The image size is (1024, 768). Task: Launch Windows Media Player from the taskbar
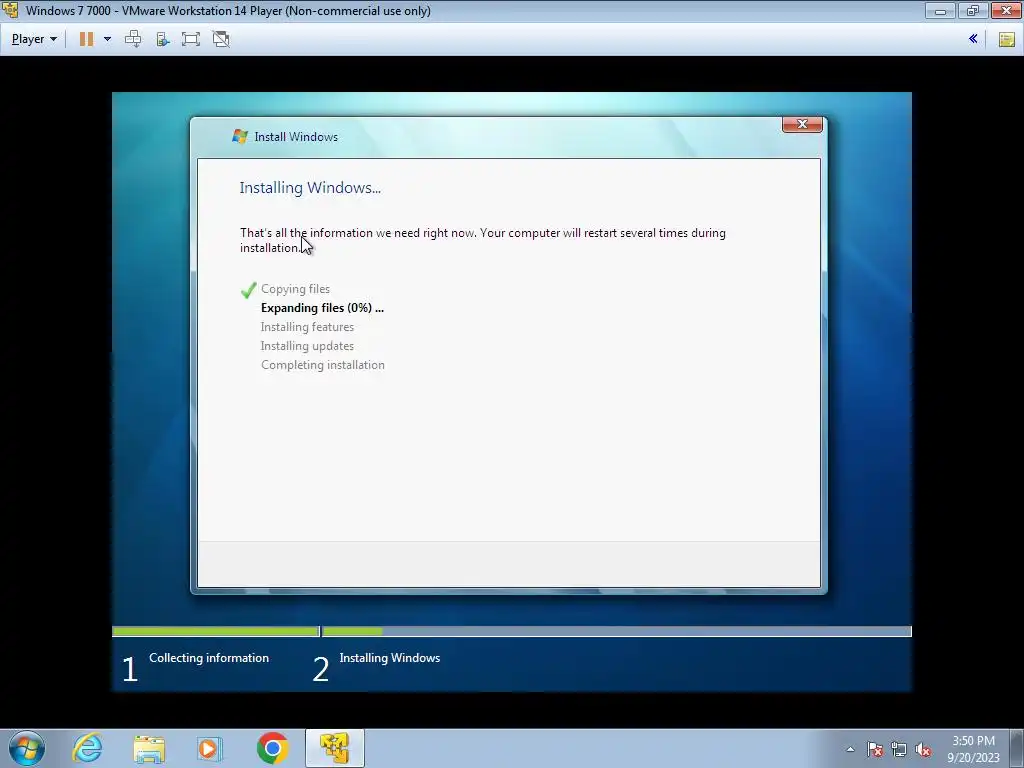(210, 748)
